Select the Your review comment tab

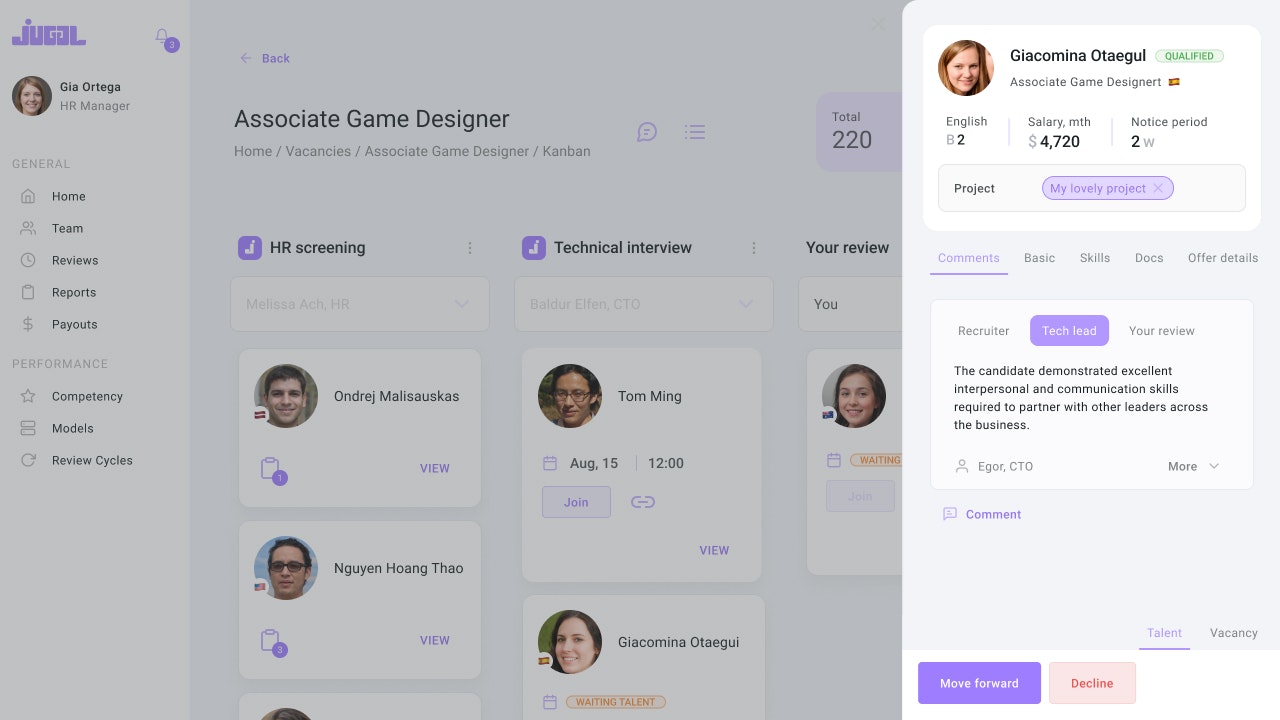[x=1162, y=331]
